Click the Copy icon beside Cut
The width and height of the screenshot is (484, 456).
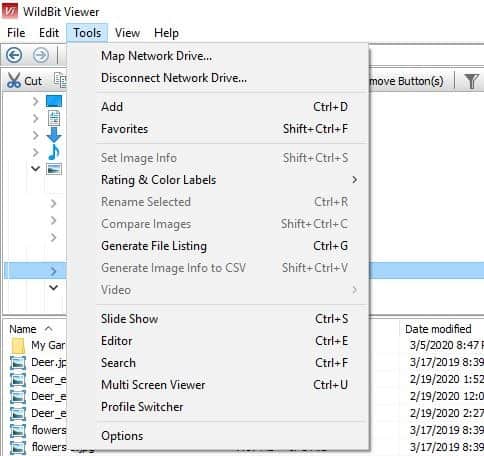[x=60, y=80]
